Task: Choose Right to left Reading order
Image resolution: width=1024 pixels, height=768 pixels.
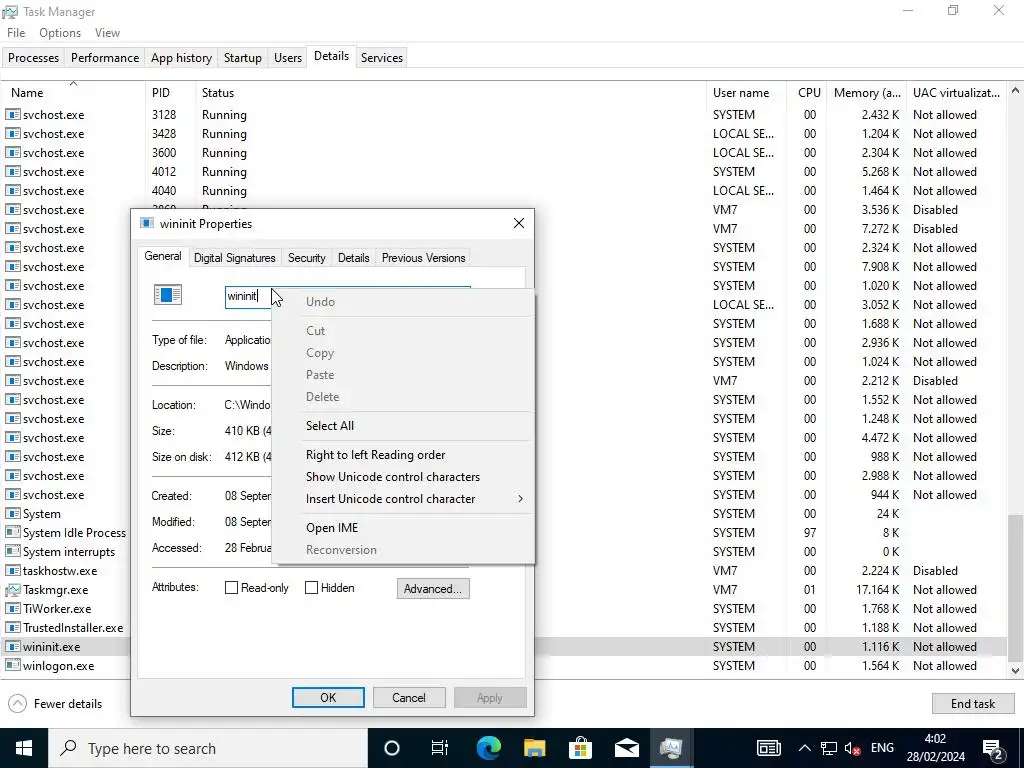Action: click(417, 455)
